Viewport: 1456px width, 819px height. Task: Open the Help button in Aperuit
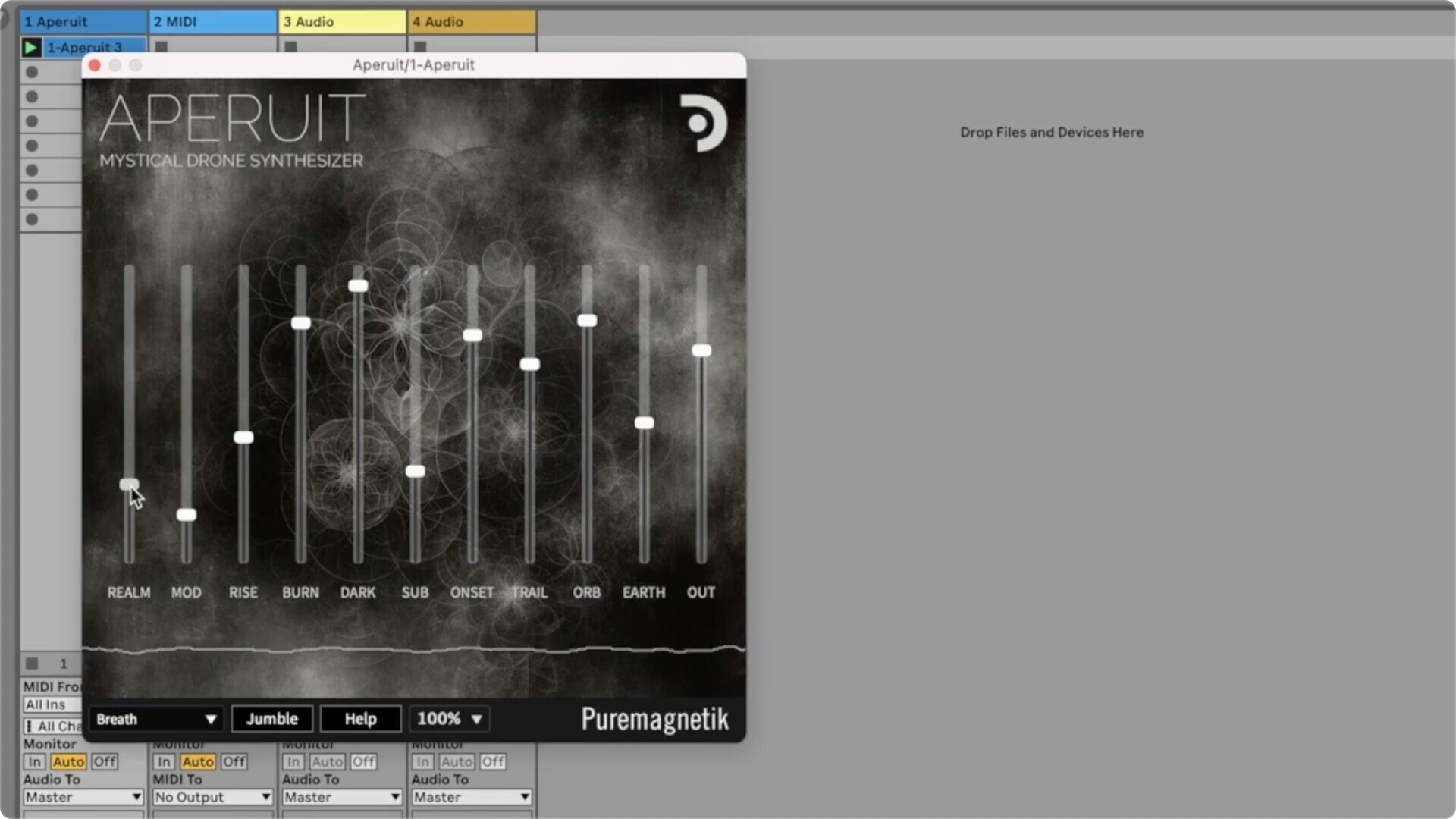click(x=360, y=719)
